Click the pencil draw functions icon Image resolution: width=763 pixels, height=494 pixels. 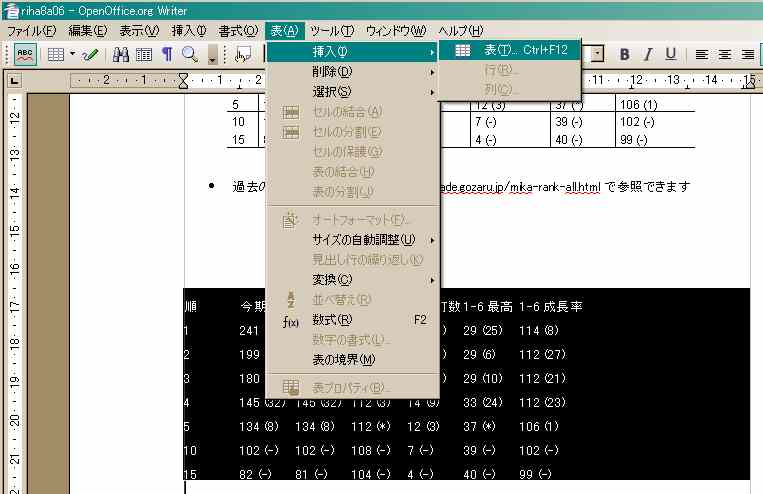[90, 54]
